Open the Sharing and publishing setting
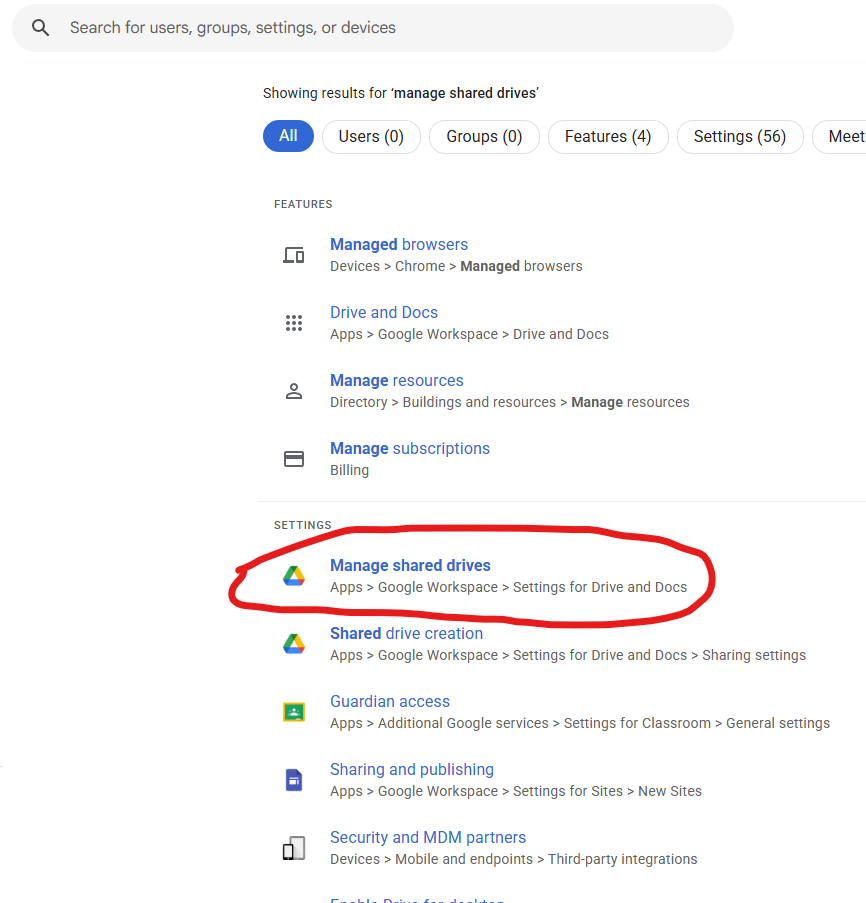866x903 pixels. [x=412, y=769]
